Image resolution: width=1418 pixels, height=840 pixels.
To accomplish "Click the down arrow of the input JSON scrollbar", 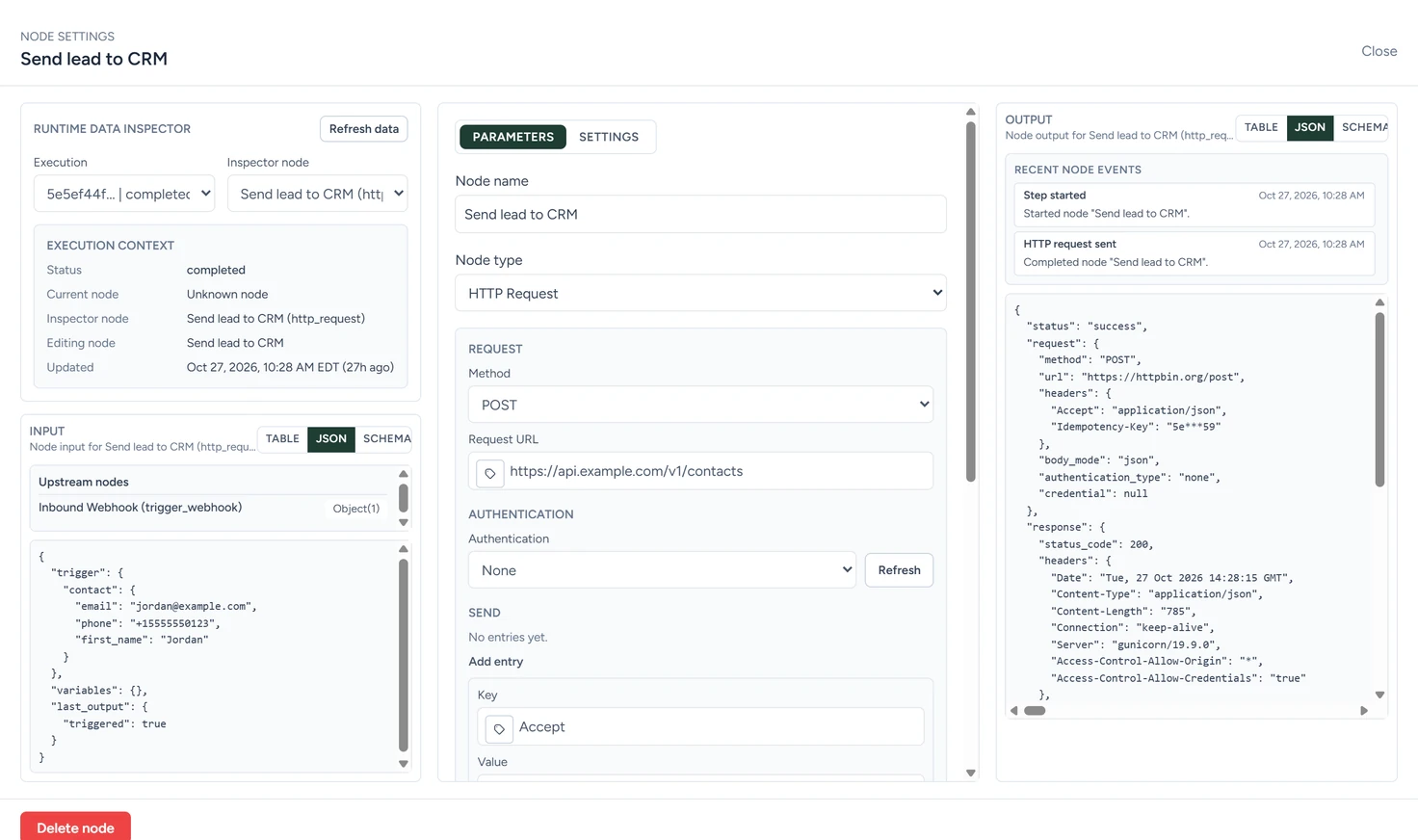I will pyautogui.click(x=404, y=764).
